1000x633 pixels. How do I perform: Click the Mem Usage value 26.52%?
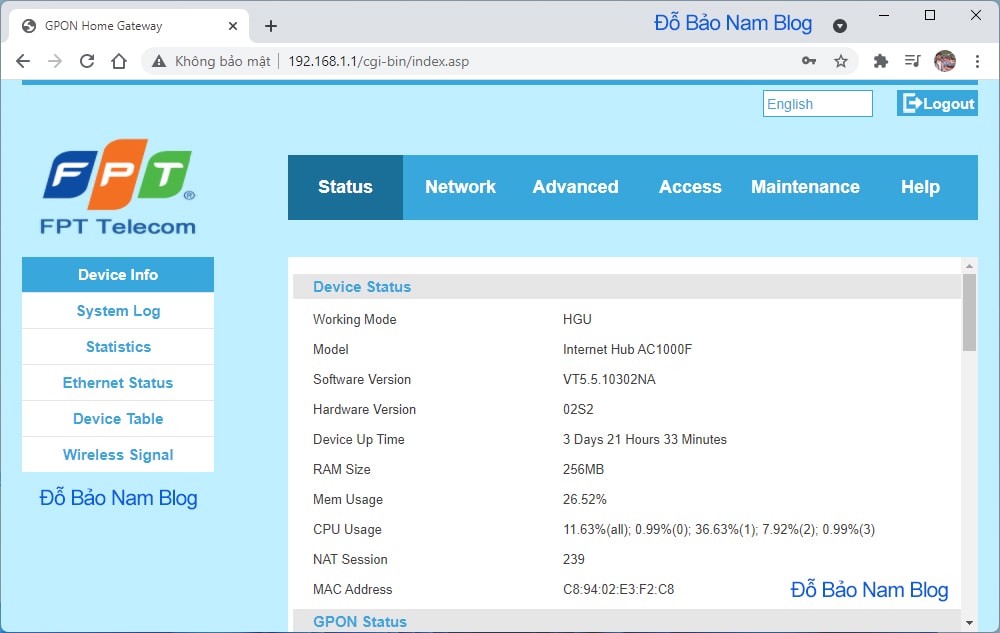[x=584, y=499]
